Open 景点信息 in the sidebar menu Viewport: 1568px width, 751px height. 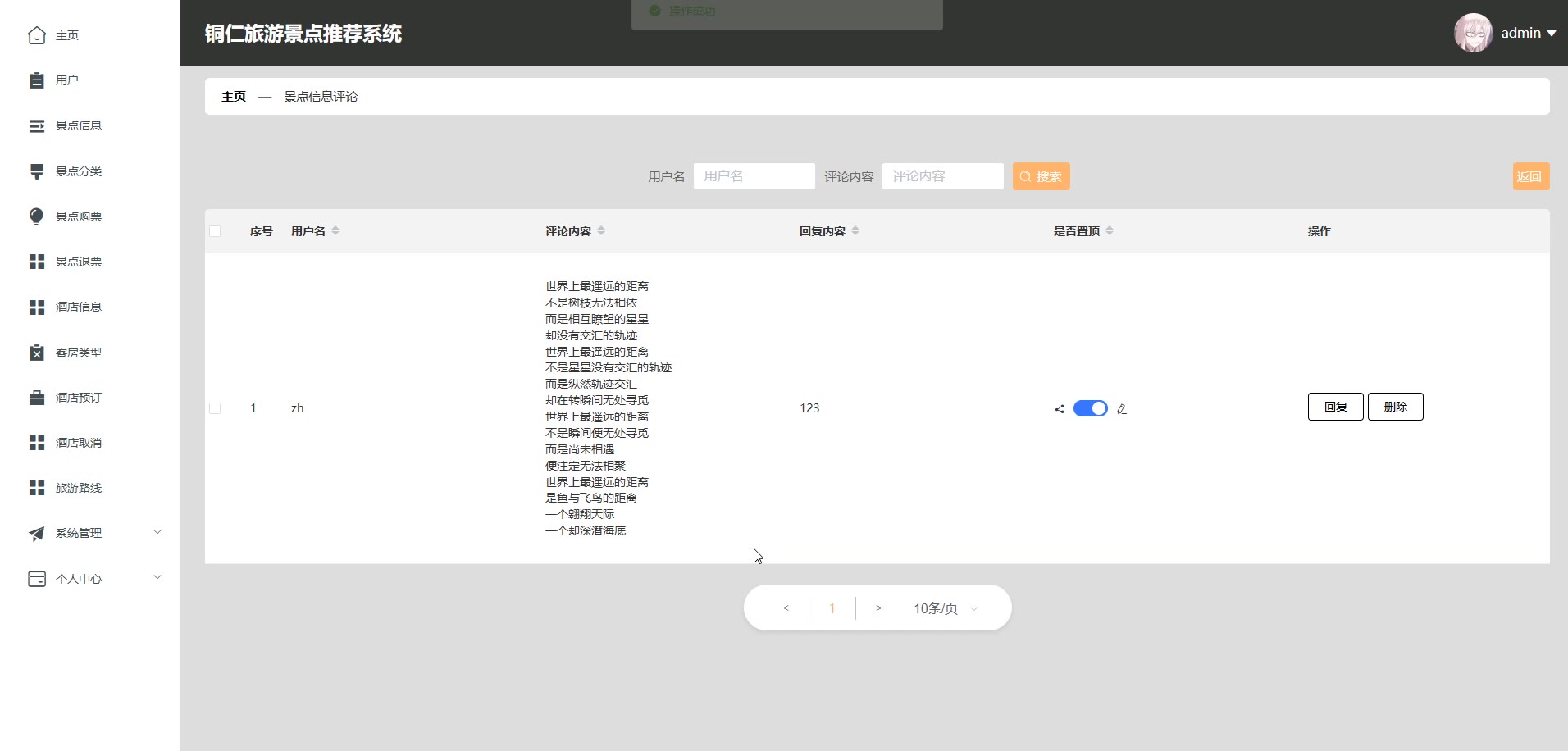[79, 125]
